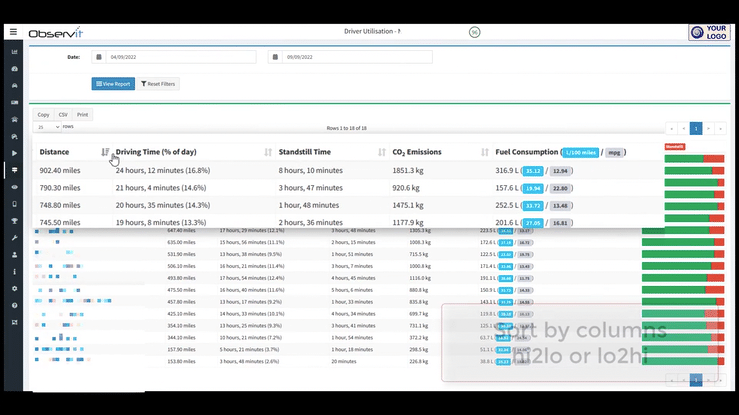
Task: Click the 21 hours, 4 minutes (14.6%) cell
Action: [161, 188]
